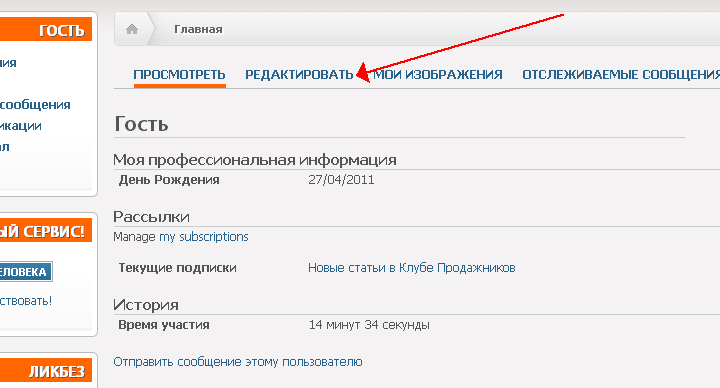Click the home icon in breadcrumb

(132, 29)
